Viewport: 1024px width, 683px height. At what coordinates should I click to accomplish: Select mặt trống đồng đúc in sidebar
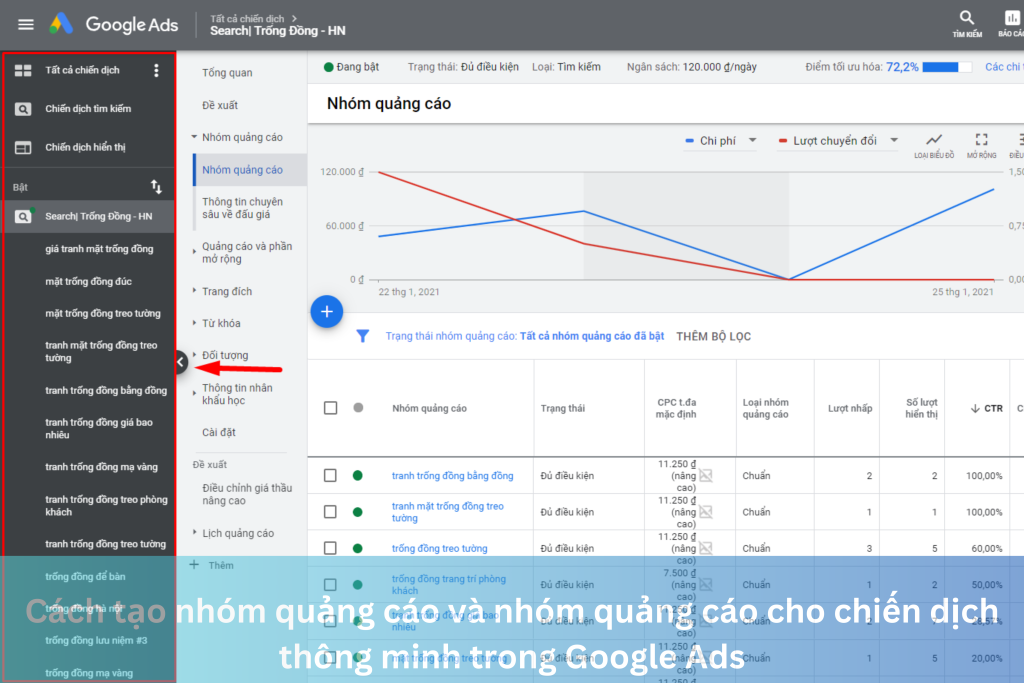[88, 281]
